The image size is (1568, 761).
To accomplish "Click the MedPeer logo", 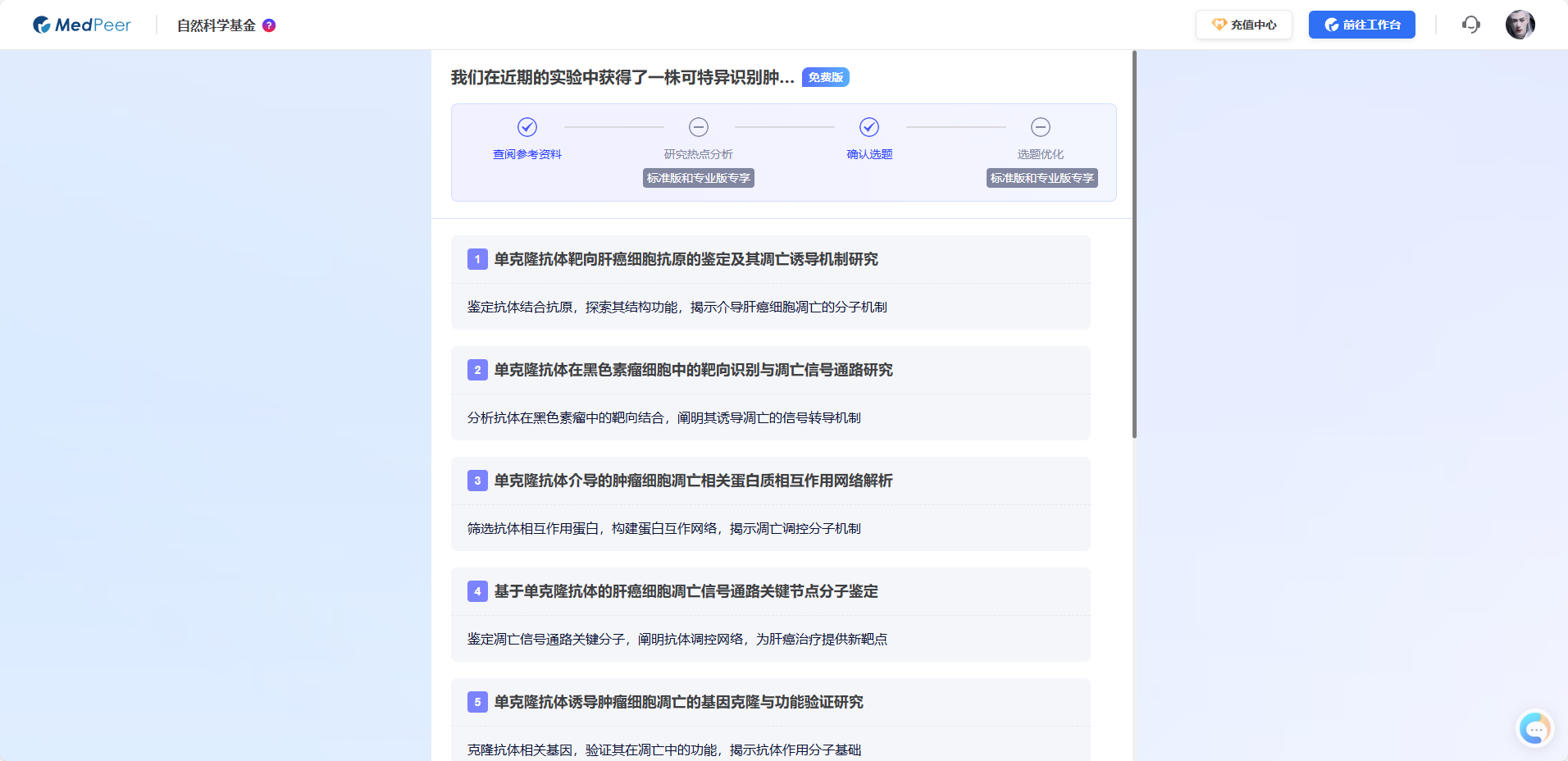I will (x=81, y=25).
